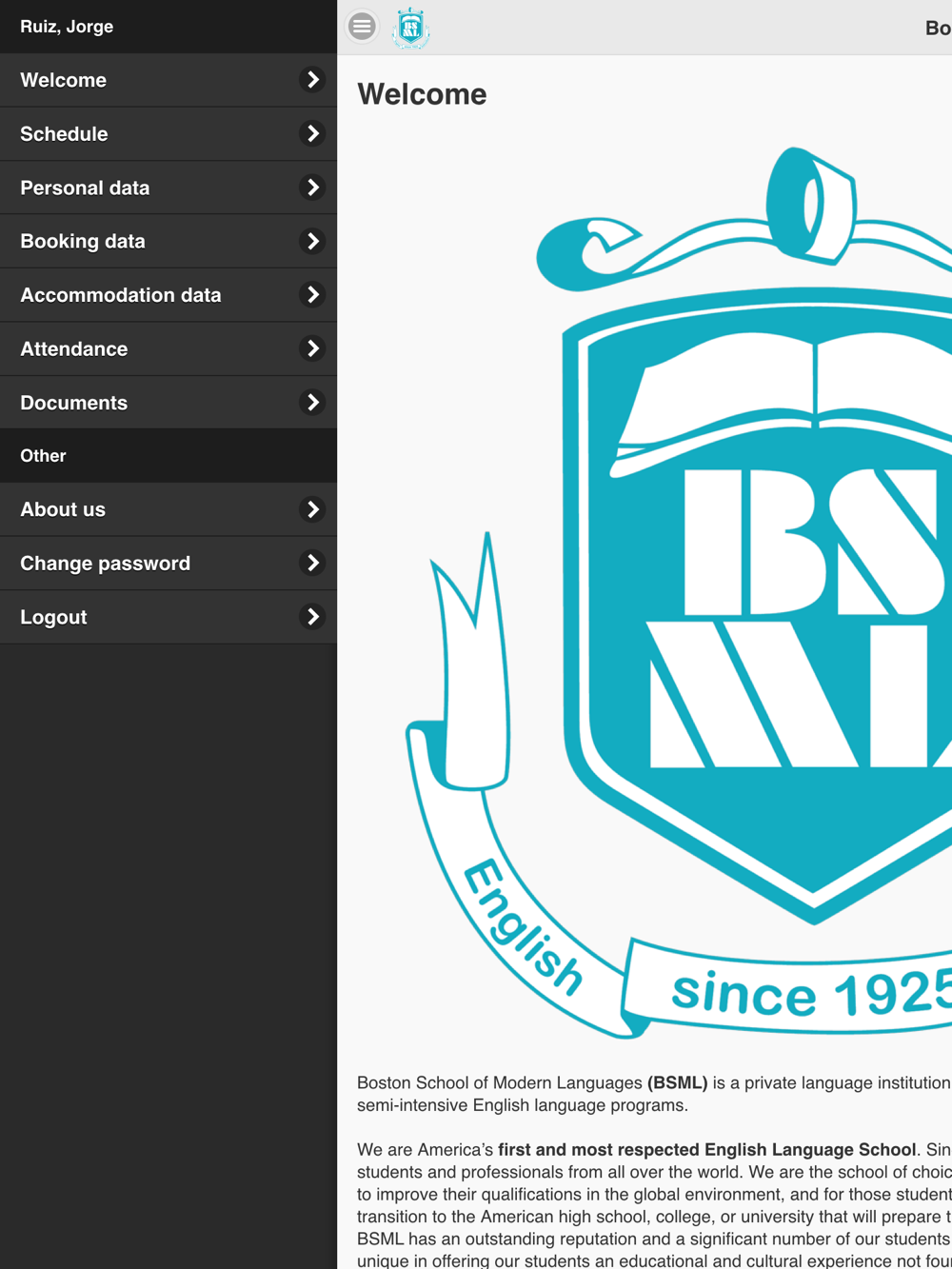Click the chevron for Personal data
Image resolution: width=952 pixels, height=1269 pixels.
coord(312,188)
